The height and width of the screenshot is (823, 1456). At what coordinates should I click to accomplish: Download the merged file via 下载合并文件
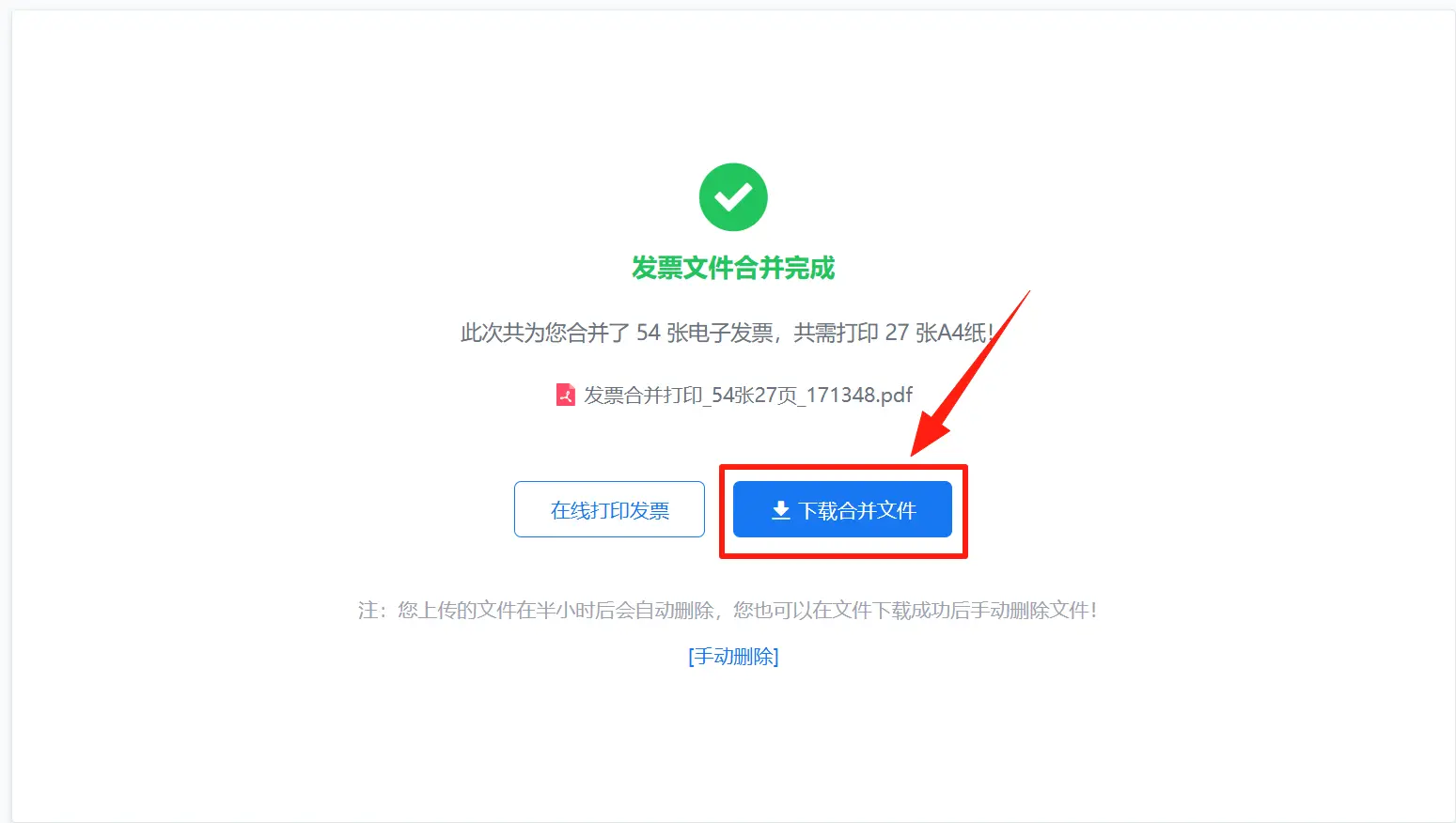842,509
